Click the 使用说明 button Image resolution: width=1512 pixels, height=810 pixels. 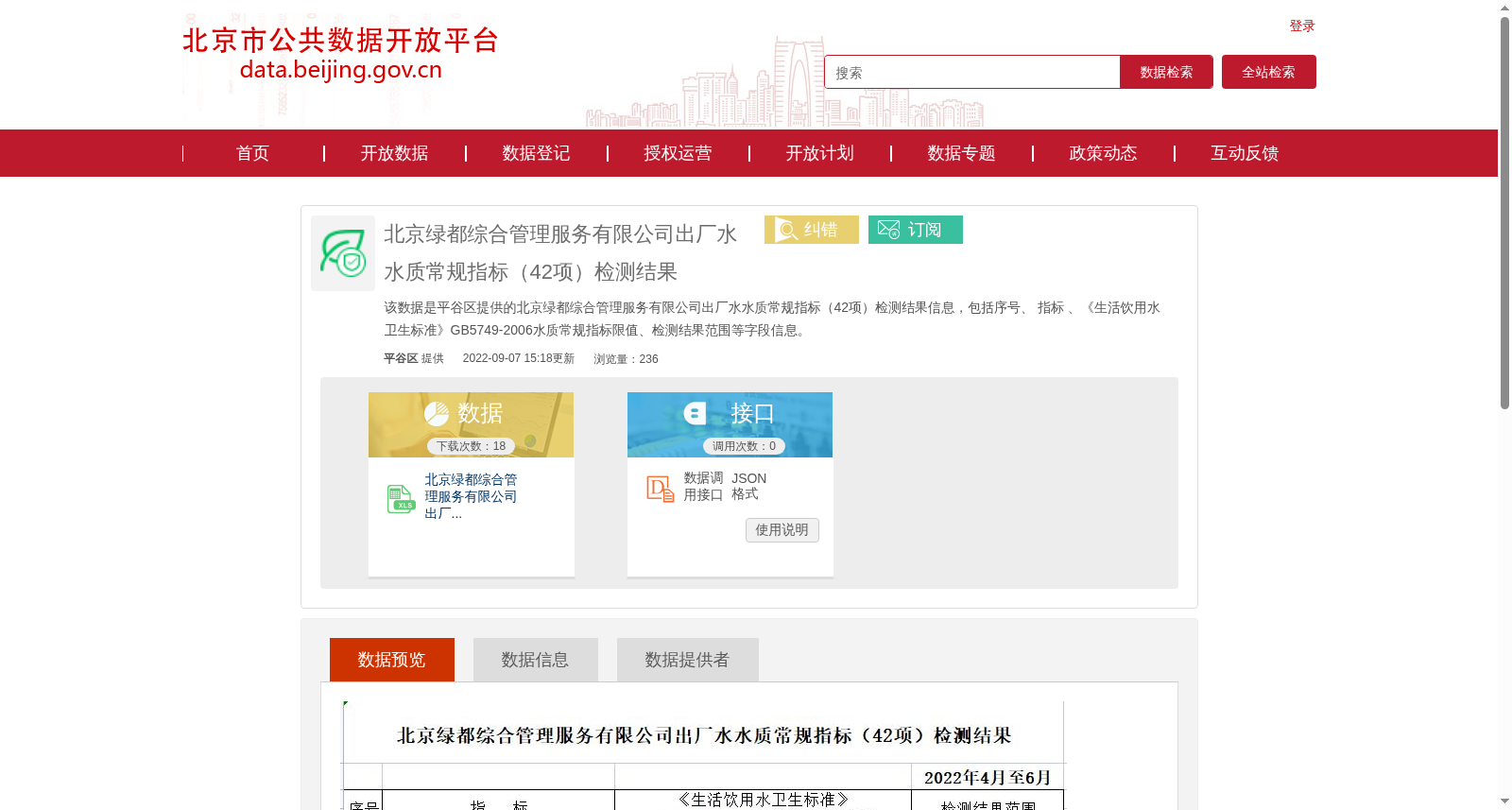pyautogui.click(x=782, y=530)
